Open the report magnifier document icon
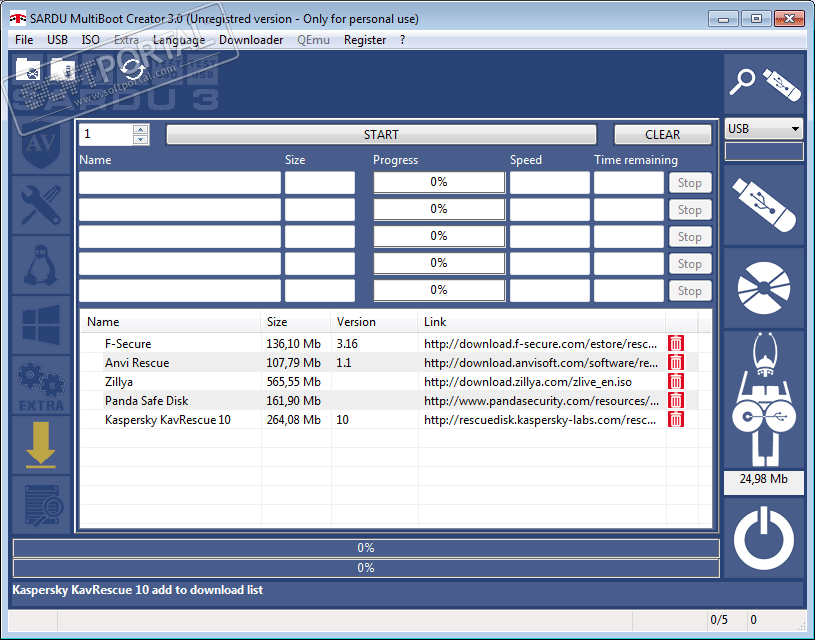The width and height of the screenshot is (815, 640). click(41, 505)
